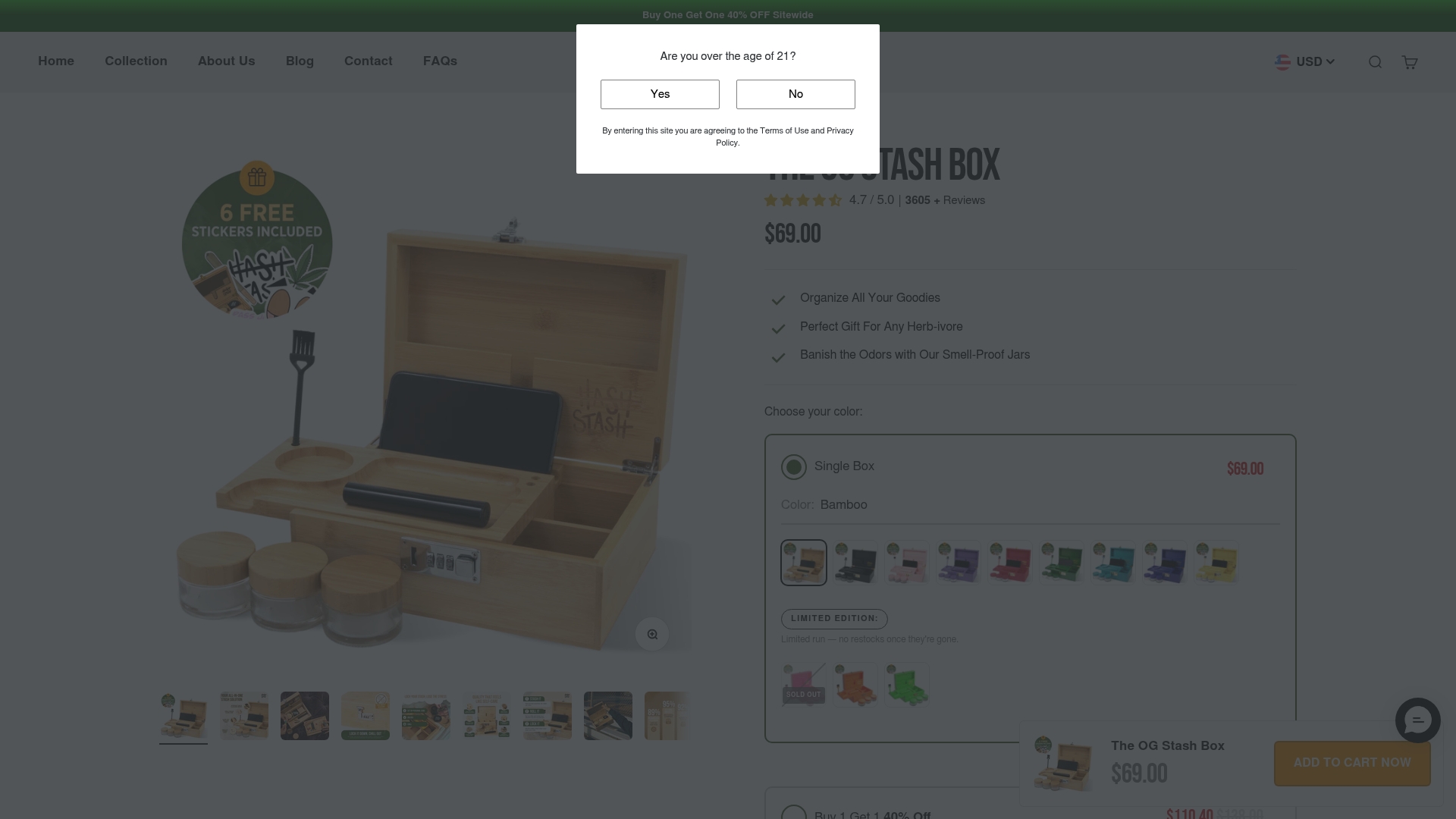Pick the red box color swatch

point(1010,563)
